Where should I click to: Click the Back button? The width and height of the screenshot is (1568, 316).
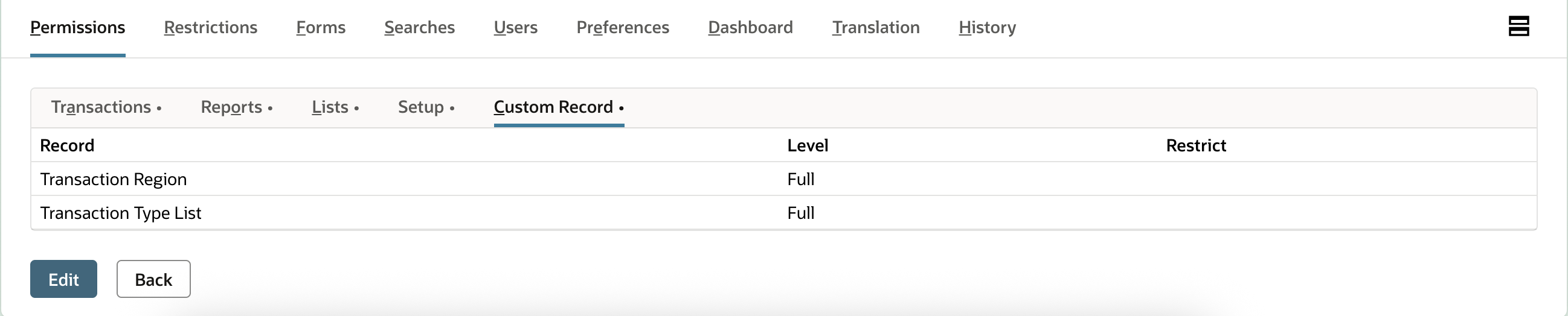coord(153,280)
